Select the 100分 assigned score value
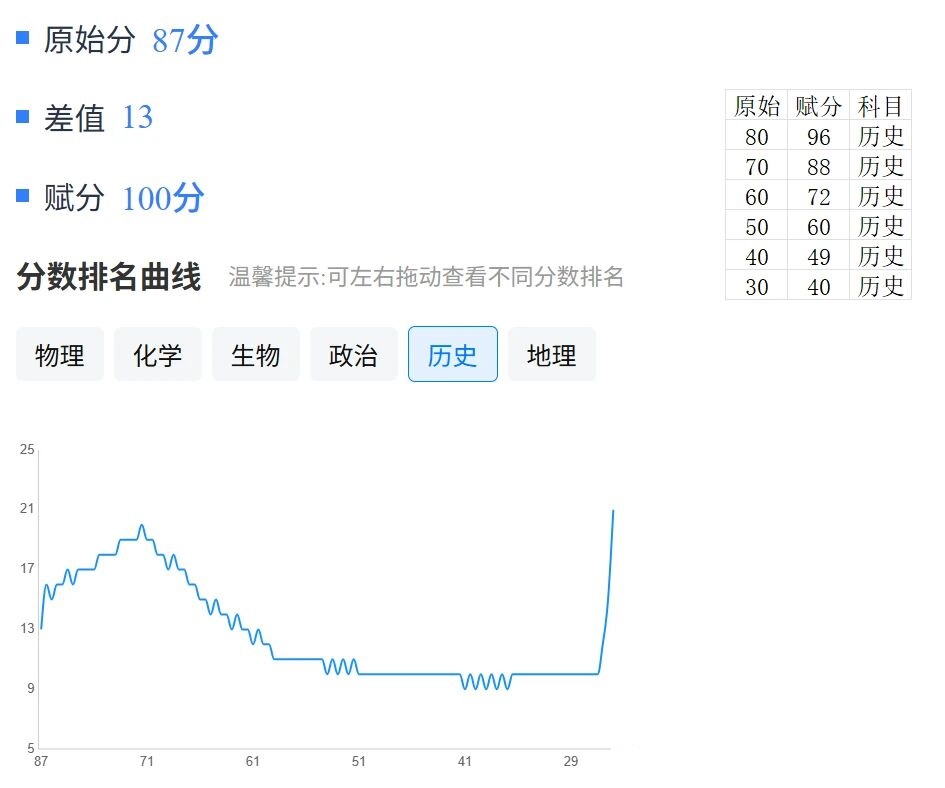Image resolution: width=945 pixels, height=788 pixels. pos(162,198)
